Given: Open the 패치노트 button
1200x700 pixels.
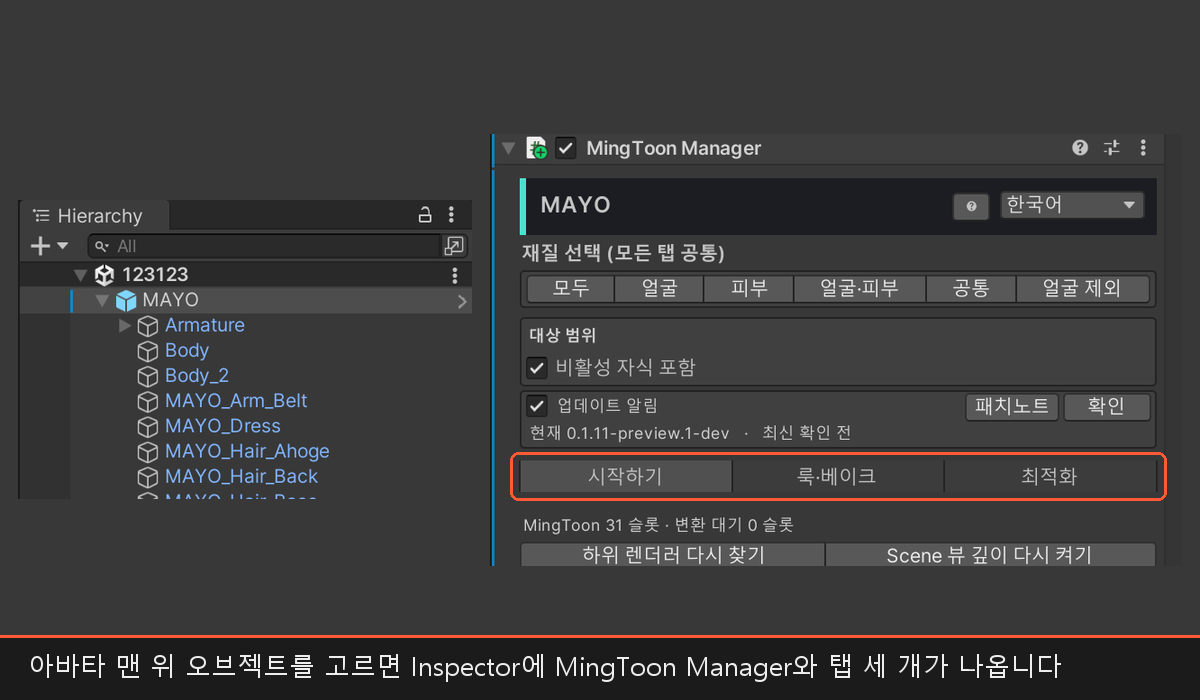Looking at the screenshot, I should (1012, 406).
